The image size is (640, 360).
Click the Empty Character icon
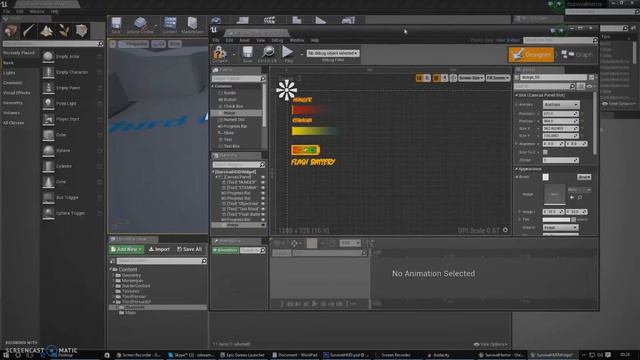(x=48, y=72)
